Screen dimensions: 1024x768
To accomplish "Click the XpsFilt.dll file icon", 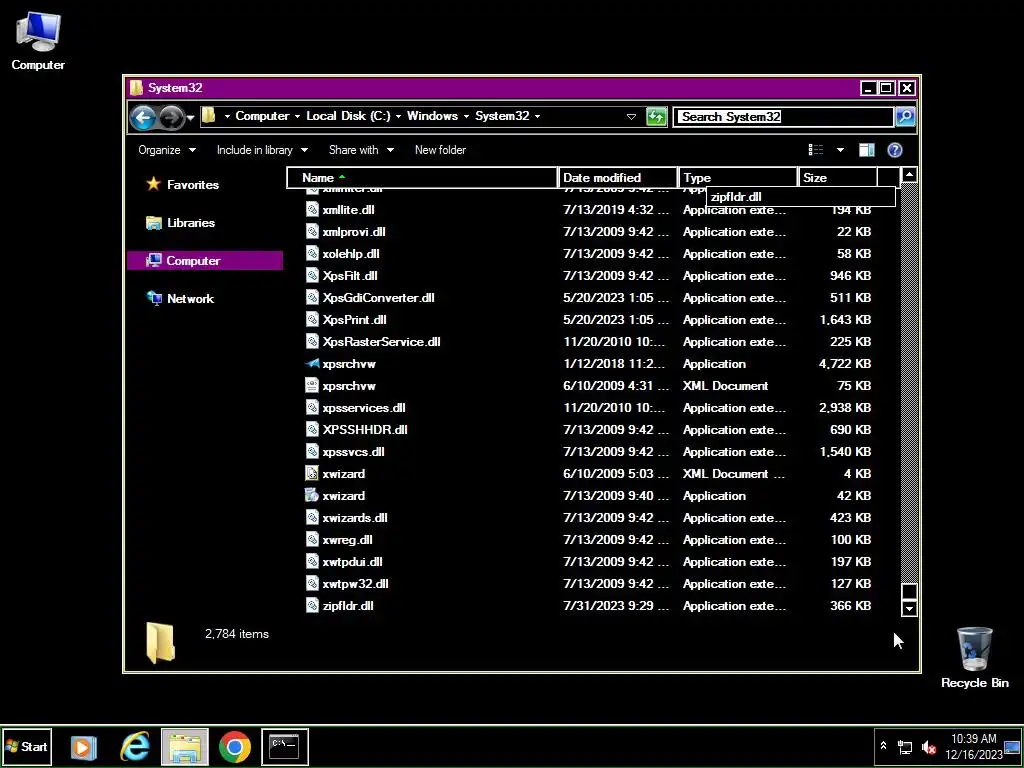I will (312, 276).
